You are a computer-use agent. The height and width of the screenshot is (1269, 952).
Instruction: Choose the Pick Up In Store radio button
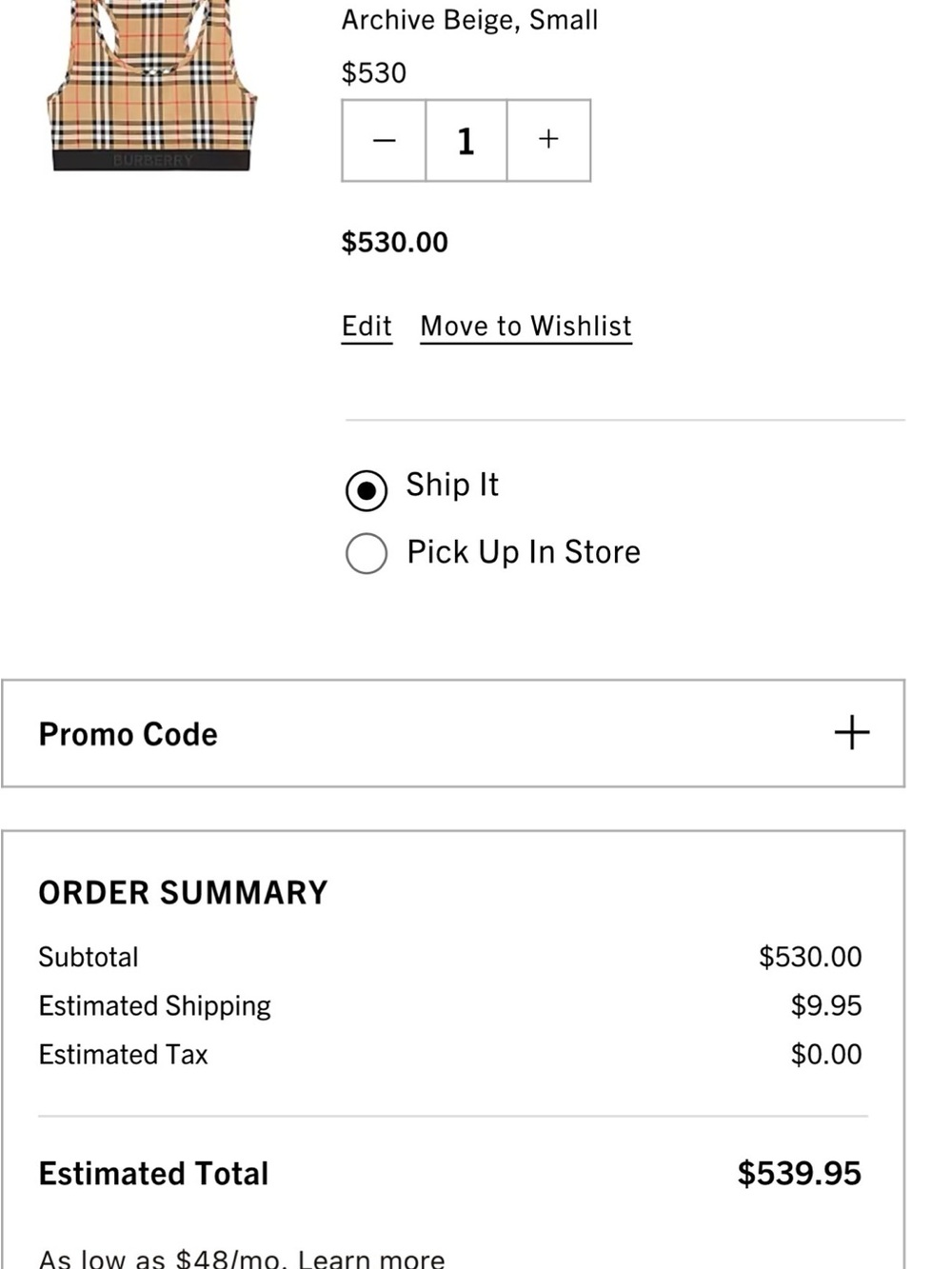[x=367, y=553]
